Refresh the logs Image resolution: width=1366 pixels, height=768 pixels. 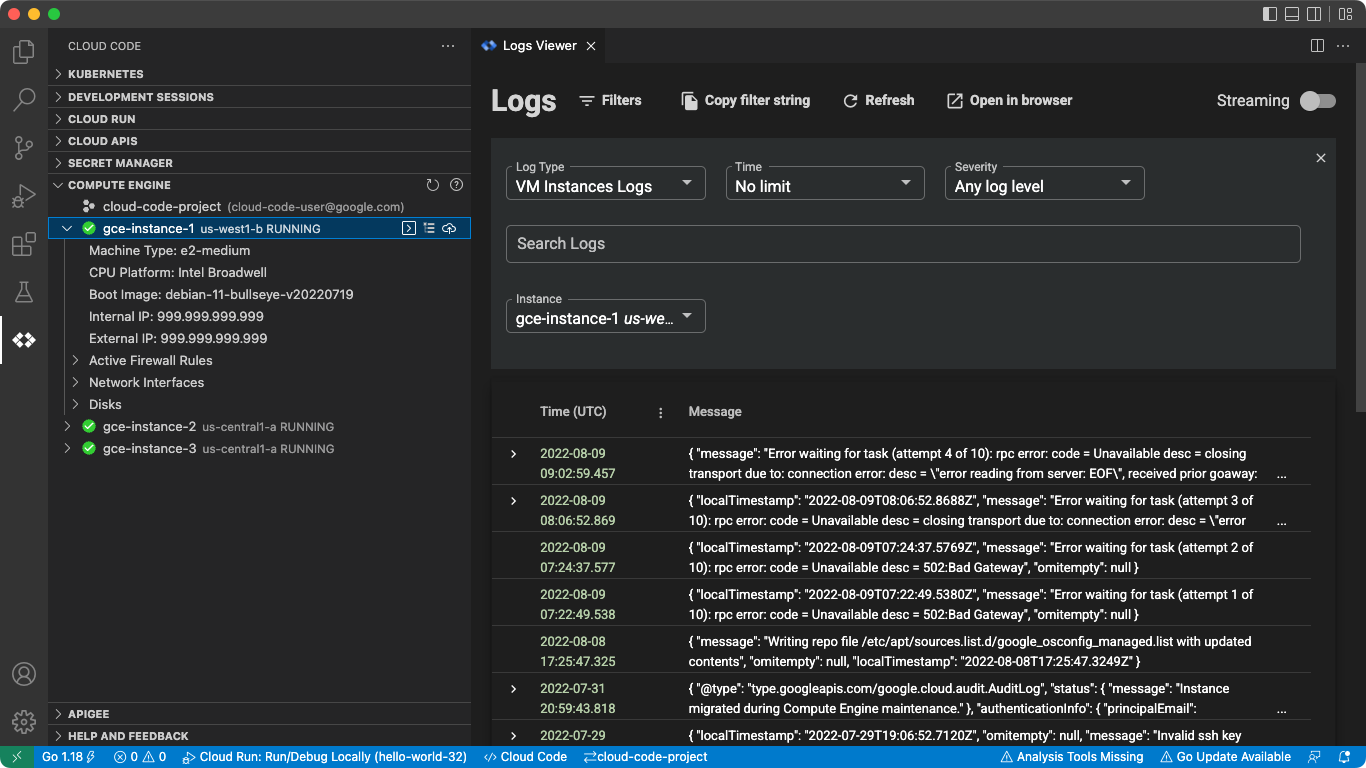point(878,100)
